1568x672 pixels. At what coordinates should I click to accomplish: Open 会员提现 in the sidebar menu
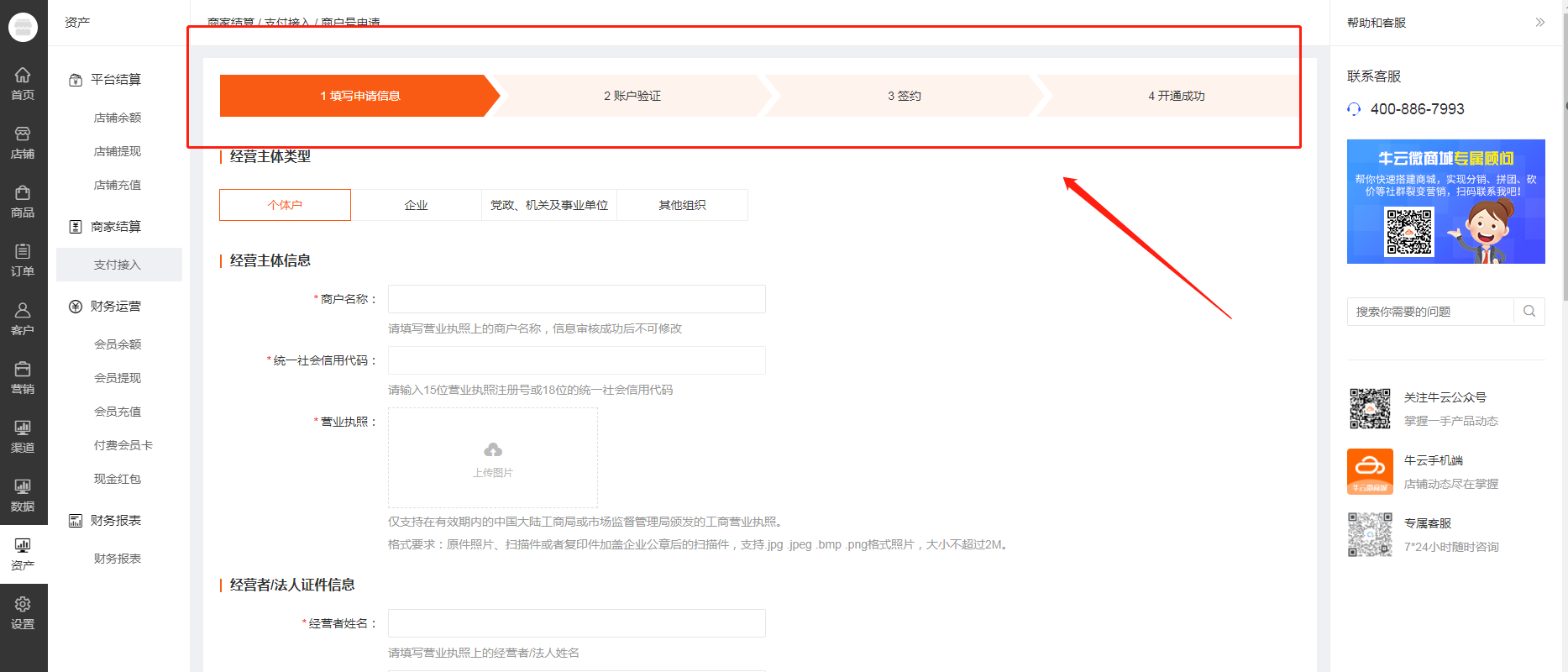[x=118, y=378]
